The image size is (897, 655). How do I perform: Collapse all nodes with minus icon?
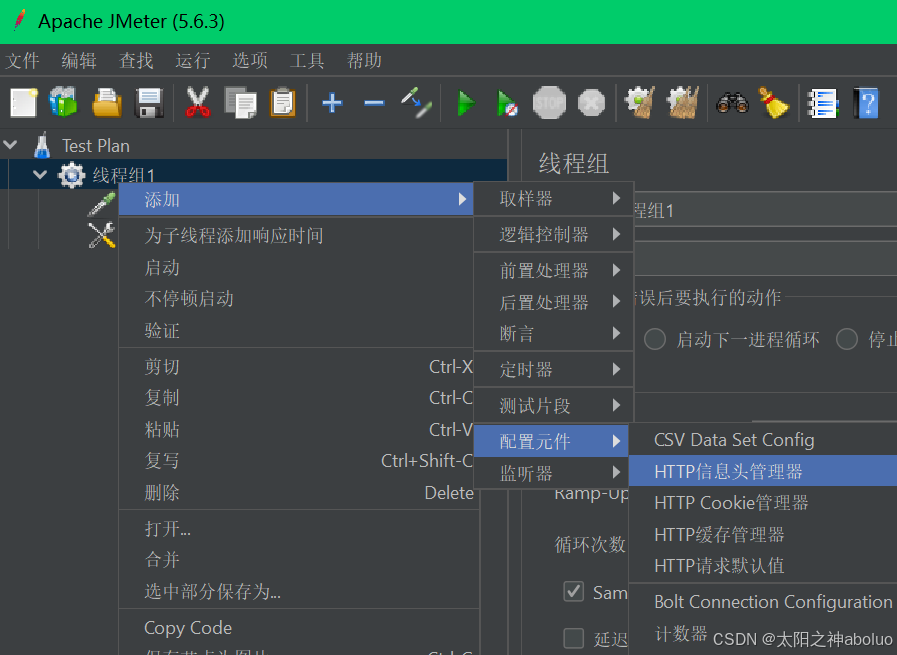click(374, 103)
